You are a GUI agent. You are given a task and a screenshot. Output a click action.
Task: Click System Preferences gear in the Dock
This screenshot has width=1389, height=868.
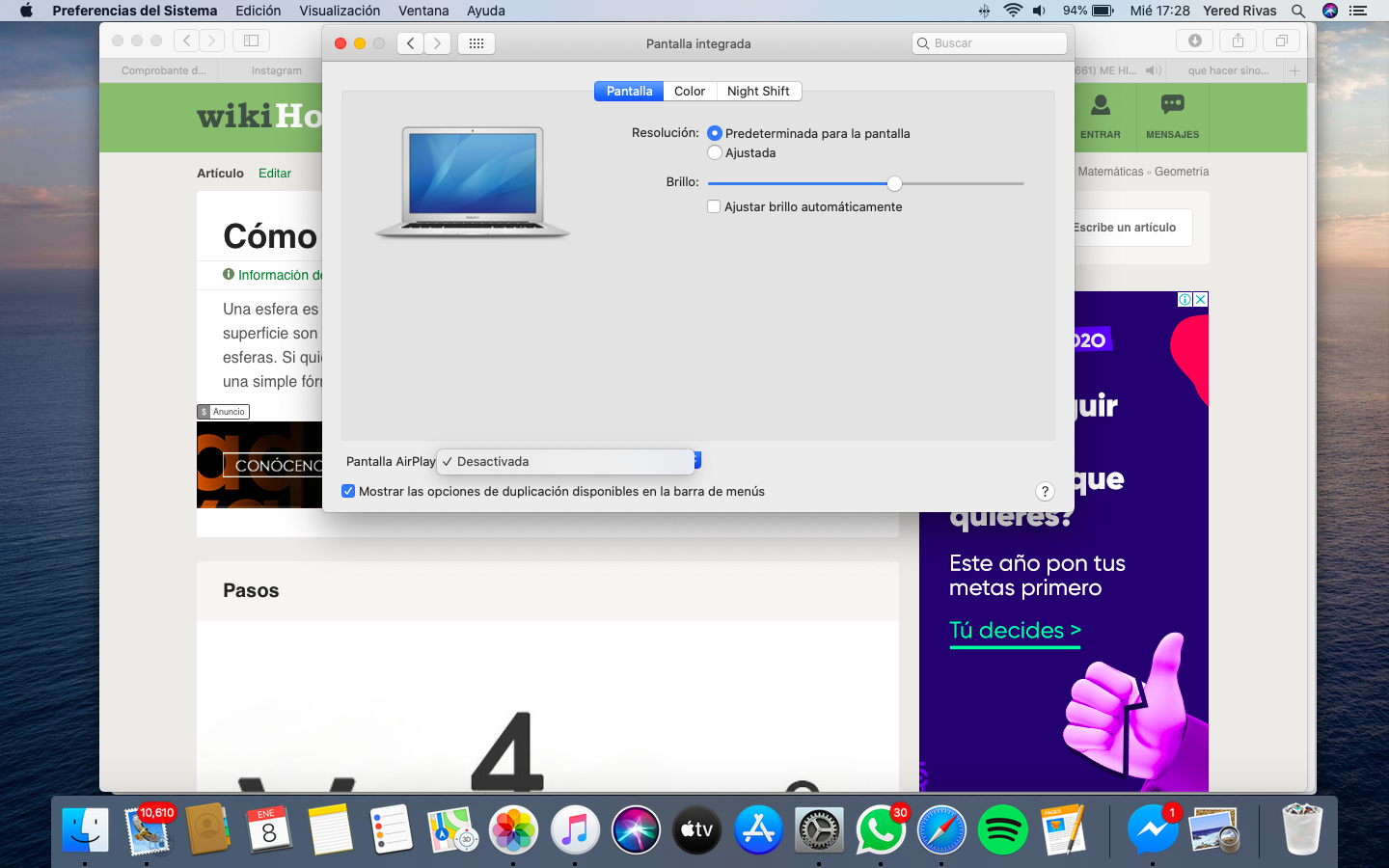[x=819, y=829]
